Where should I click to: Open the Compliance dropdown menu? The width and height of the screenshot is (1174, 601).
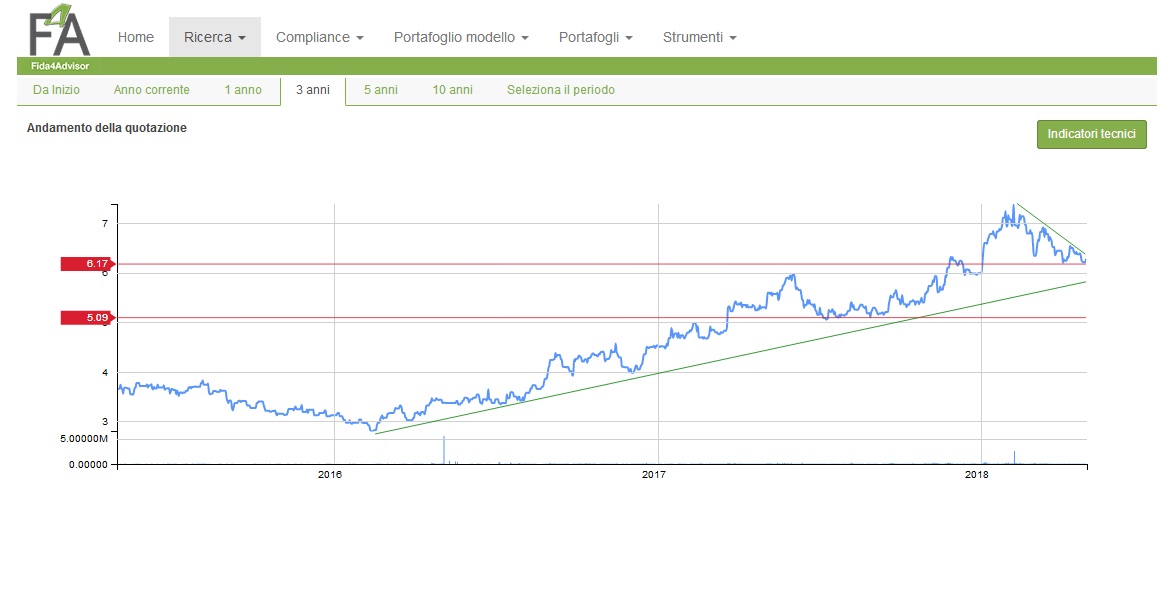point(320,37)
